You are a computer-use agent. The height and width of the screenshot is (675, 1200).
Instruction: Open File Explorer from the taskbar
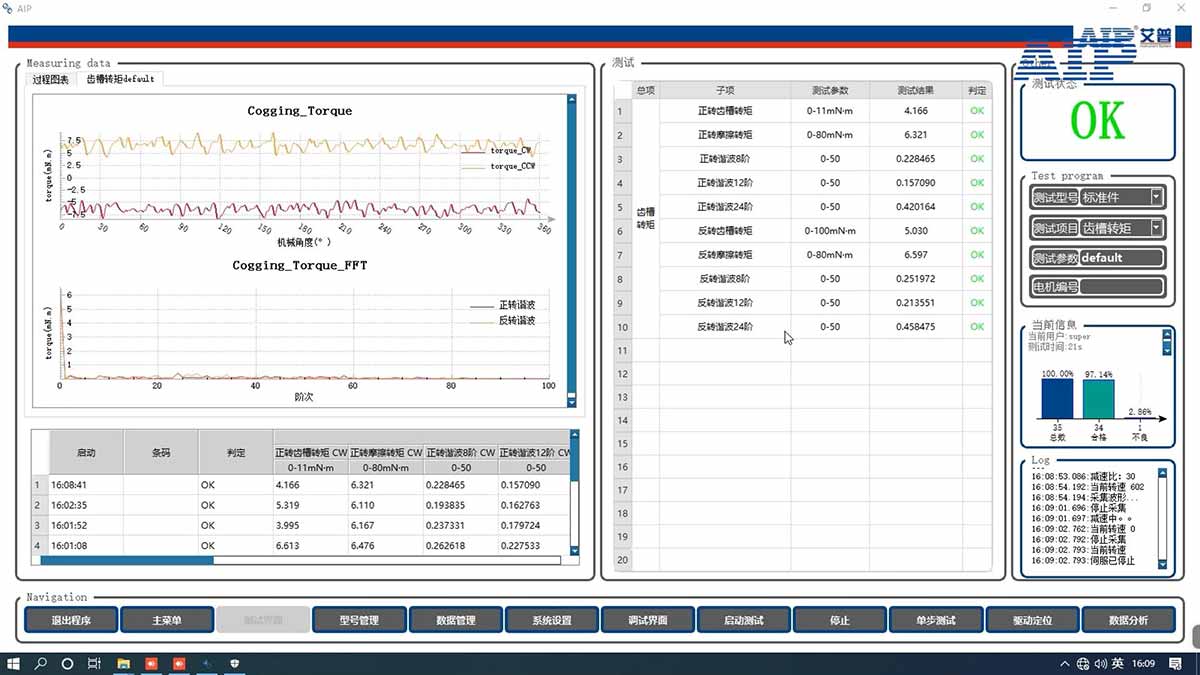[x=124, y=664]
